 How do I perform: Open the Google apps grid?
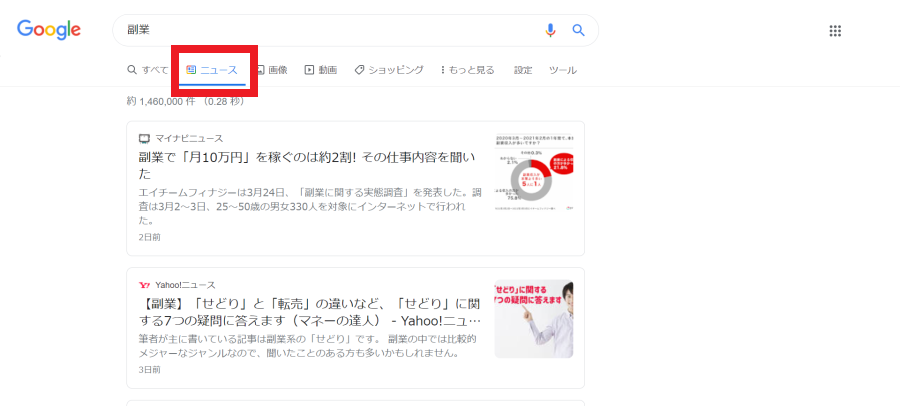coord(835,31)
